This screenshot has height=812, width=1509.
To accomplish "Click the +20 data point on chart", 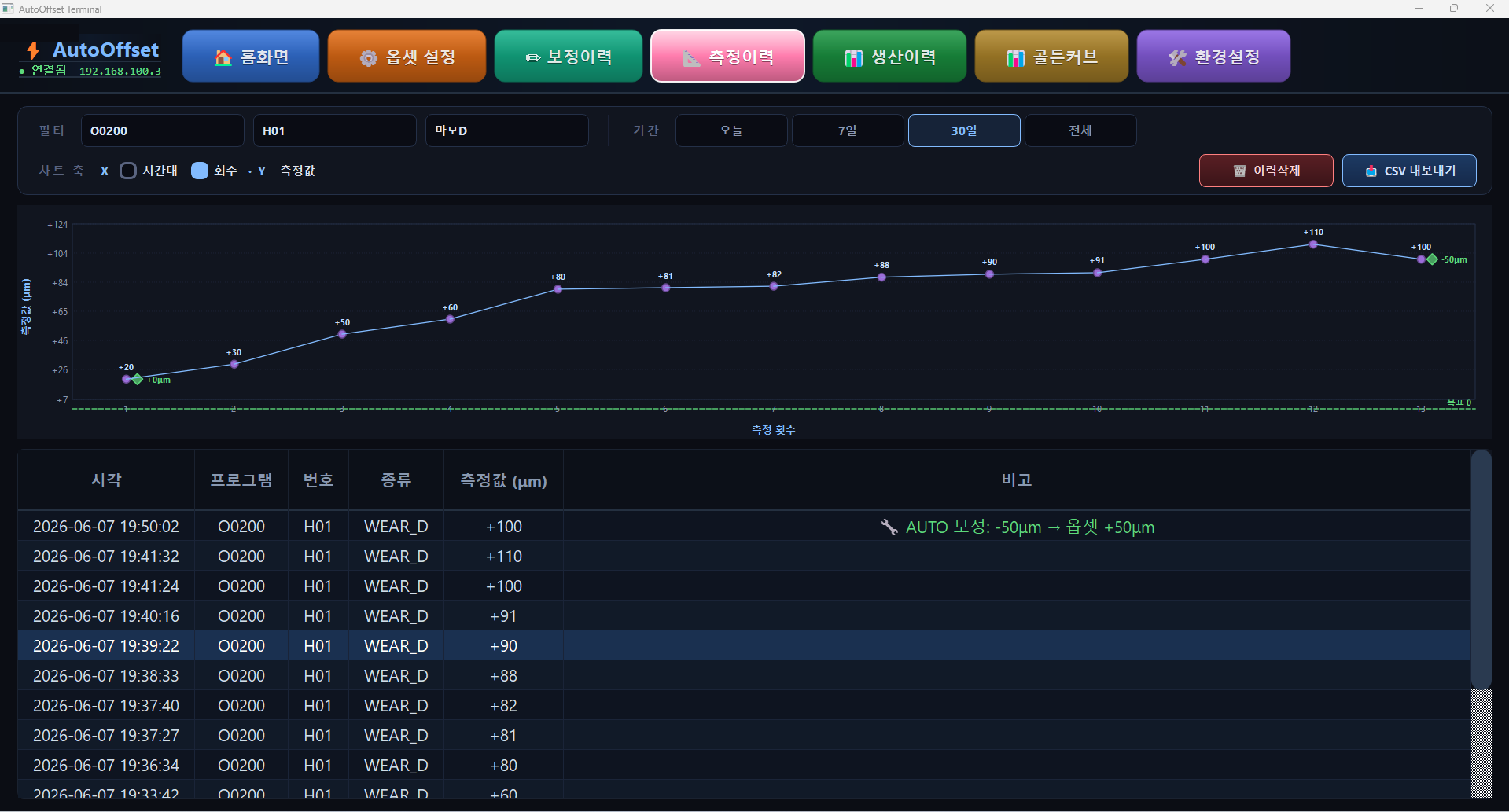I will pos(126,379).
